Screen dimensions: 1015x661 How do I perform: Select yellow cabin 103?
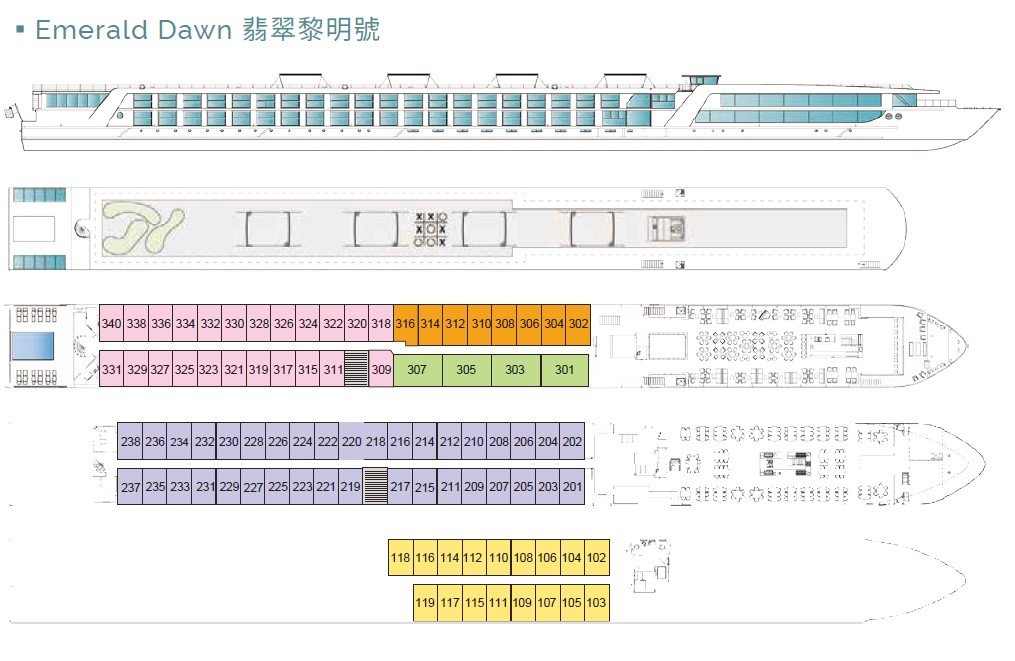(x=597, y=602)
